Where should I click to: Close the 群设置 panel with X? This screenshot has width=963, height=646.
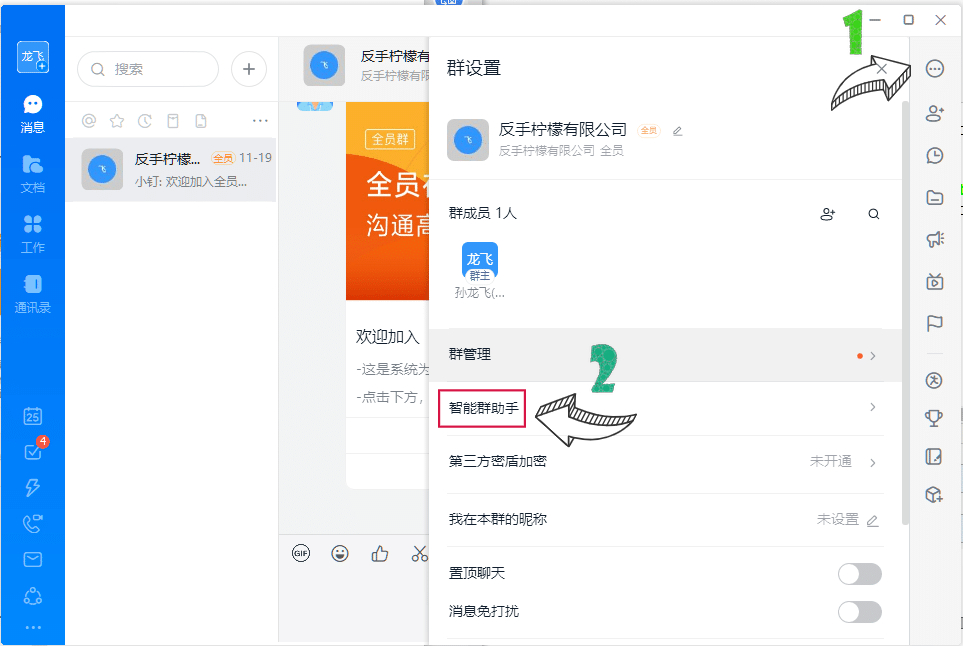click(881, 68)
